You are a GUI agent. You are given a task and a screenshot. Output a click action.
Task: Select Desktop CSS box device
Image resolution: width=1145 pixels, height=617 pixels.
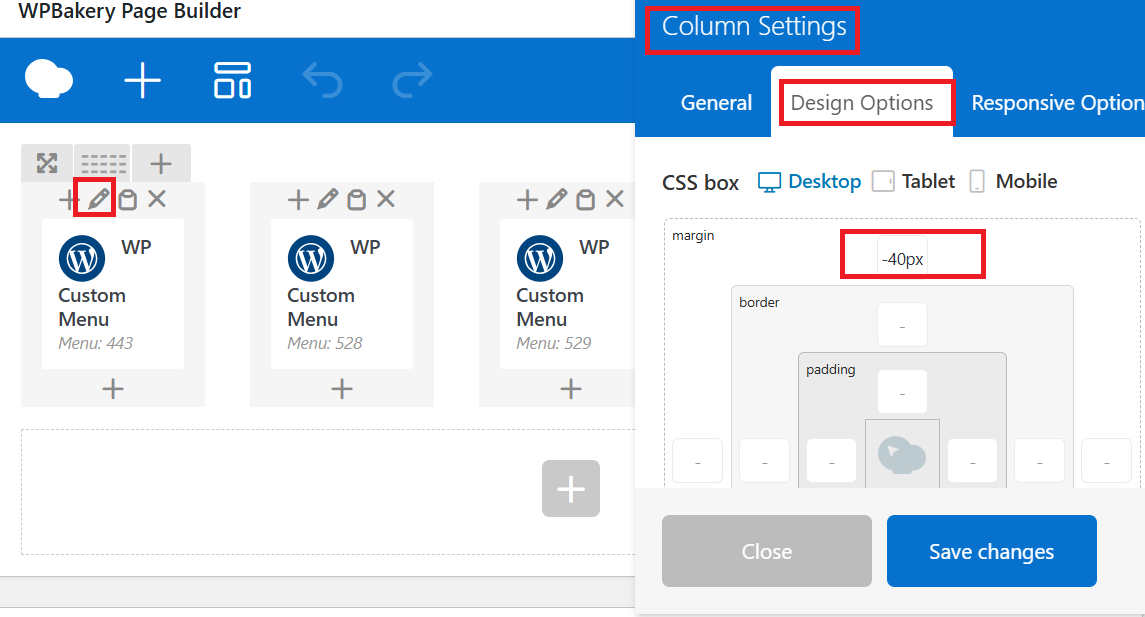809,181
